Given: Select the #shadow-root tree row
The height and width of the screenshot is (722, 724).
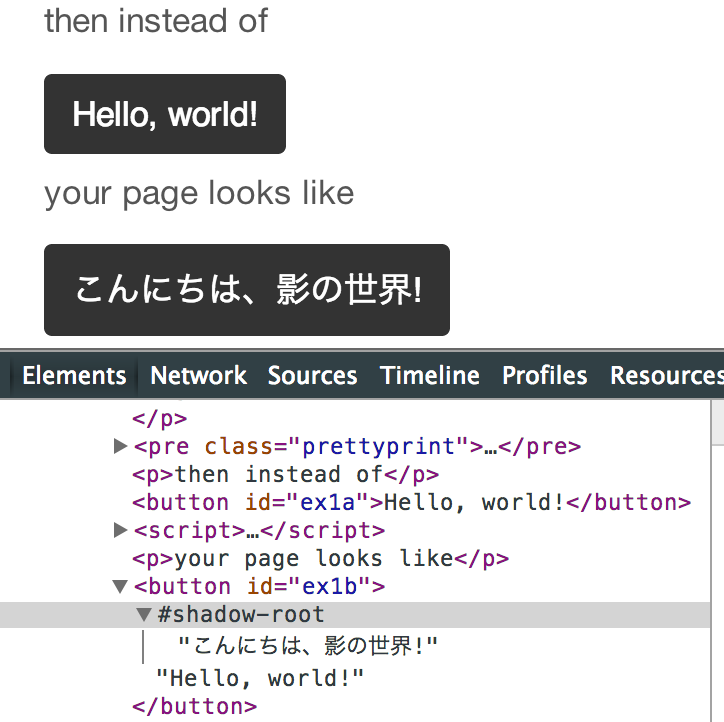Looking at the screenshot, I should click(x=355, y=614).
